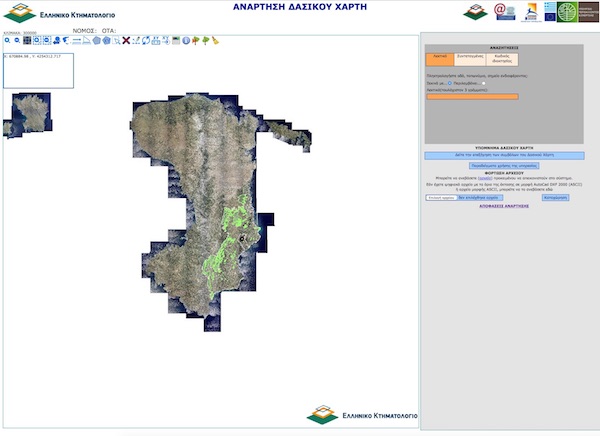This screenshot has width=600, height=436.
Task: Click the zoom out magnifier tool
Action: [x=17, y=41]
